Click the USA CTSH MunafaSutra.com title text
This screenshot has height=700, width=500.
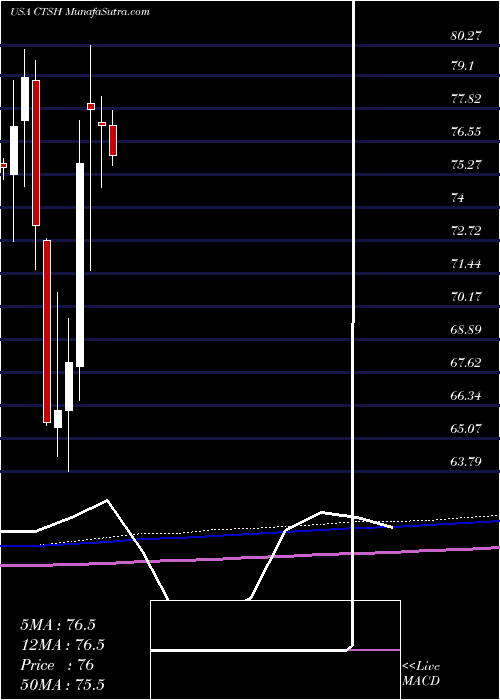click(x=79, y=12)
